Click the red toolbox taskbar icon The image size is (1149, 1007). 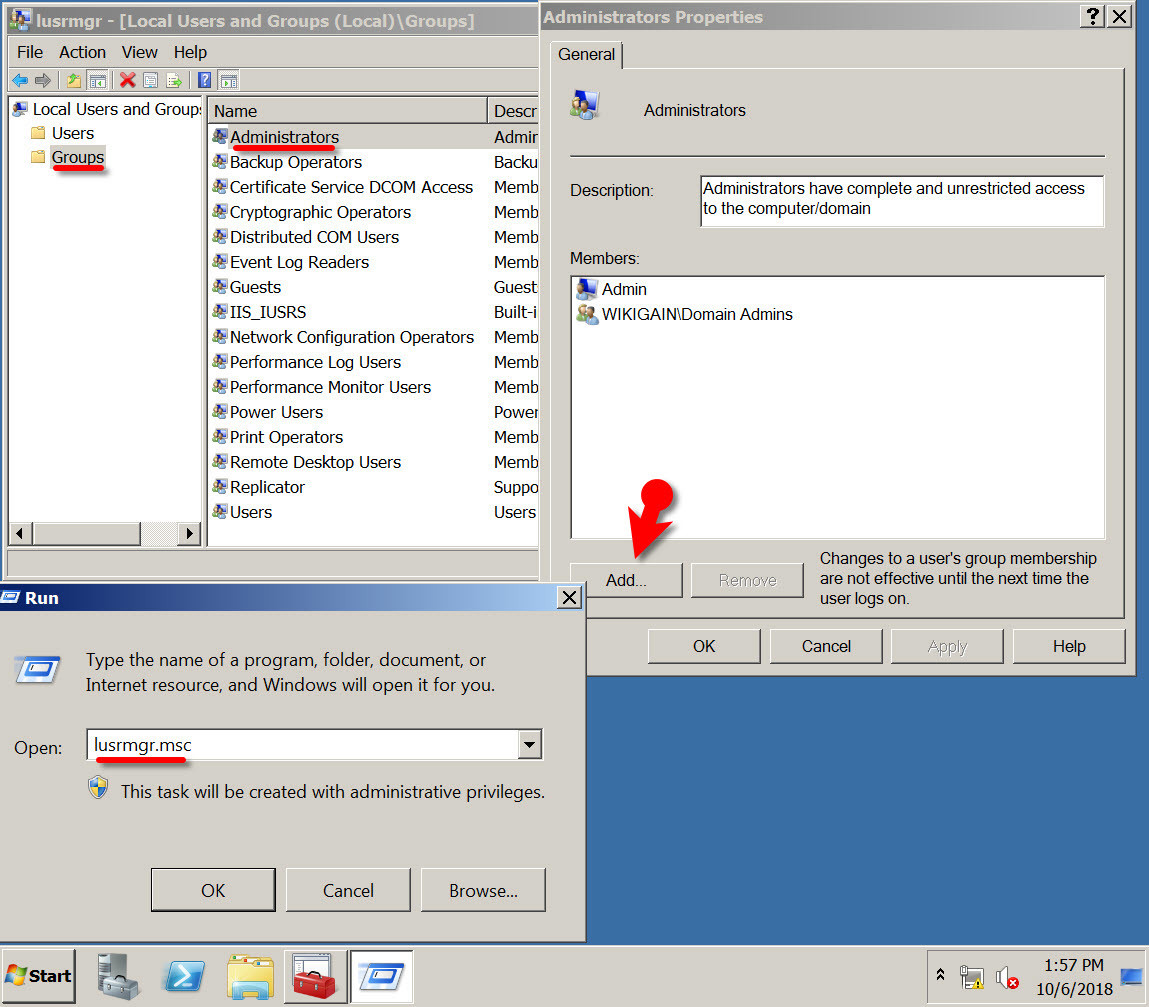click(x=315, y=976)
